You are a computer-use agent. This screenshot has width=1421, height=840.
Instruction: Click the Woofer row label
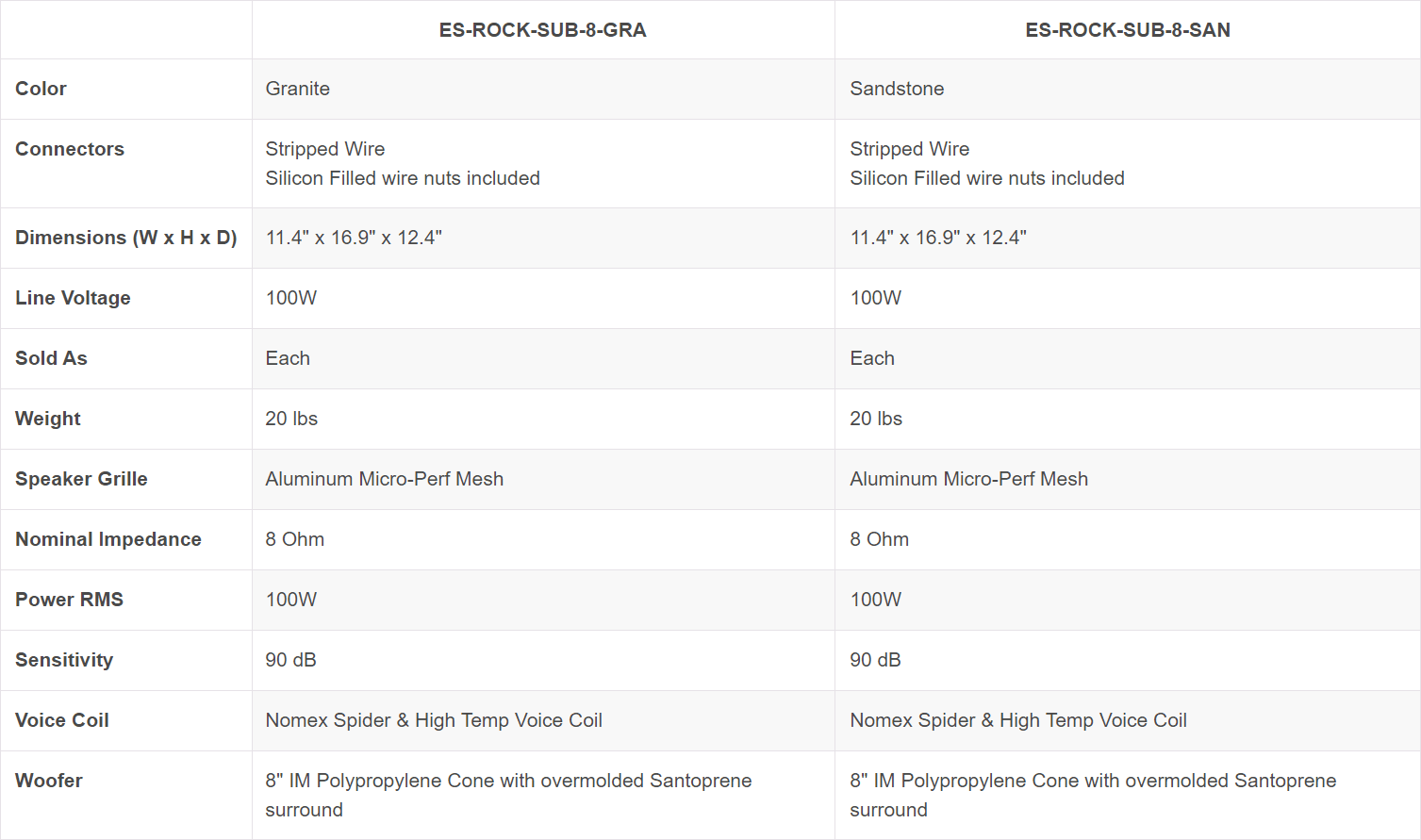(49, 781)
